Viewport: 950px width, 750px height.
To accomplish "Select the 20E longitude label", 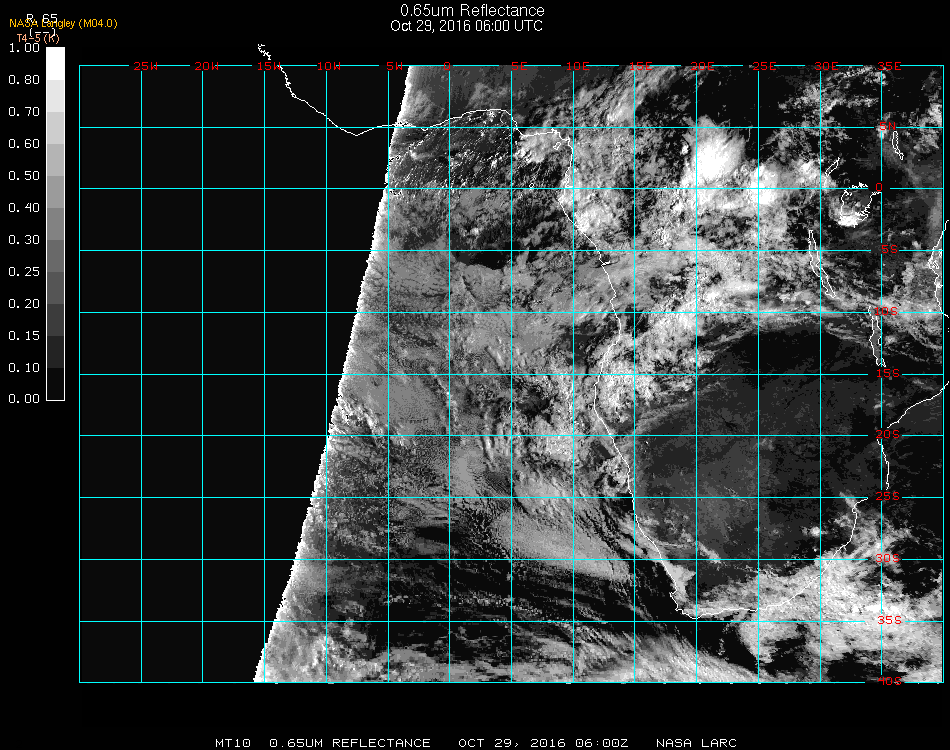I will coord(703,66).
